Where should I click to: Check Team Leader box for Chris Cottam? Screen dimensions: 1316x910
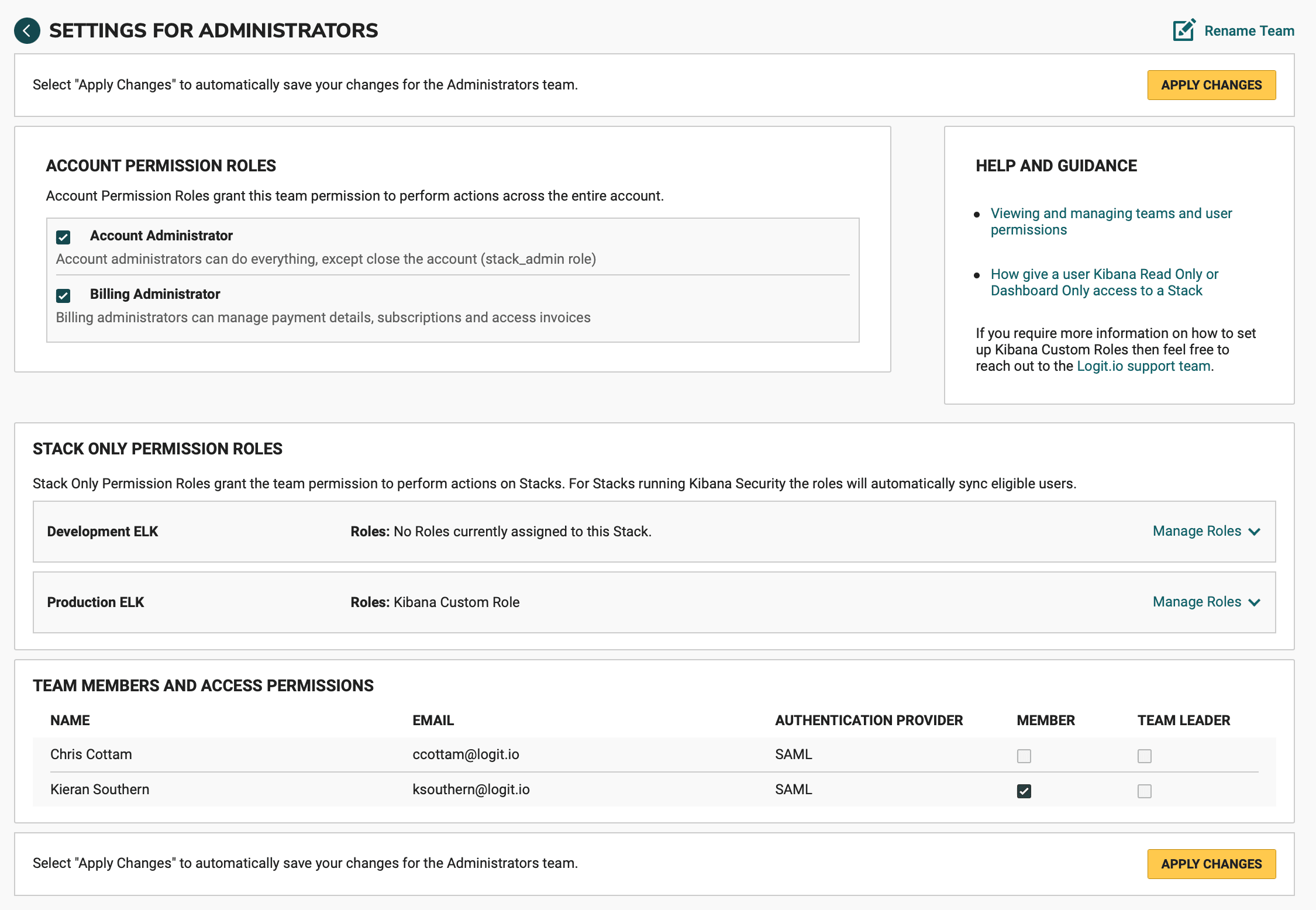1144,756
